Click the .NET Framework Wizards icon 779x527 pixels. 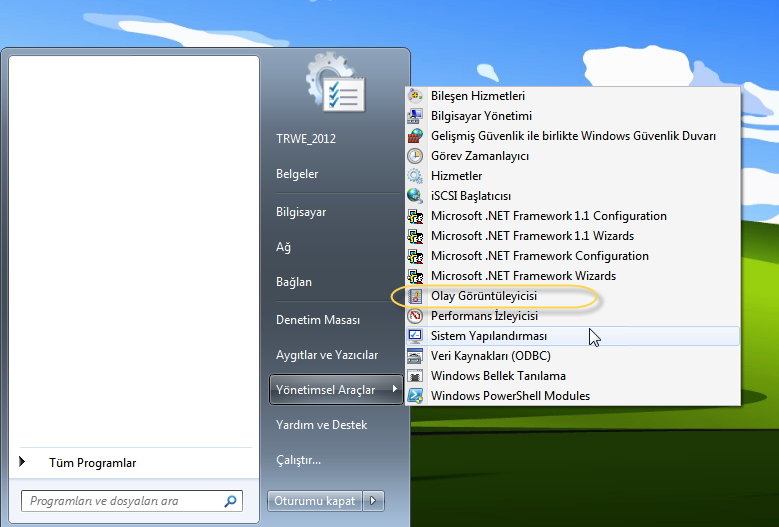click(415, 276)
